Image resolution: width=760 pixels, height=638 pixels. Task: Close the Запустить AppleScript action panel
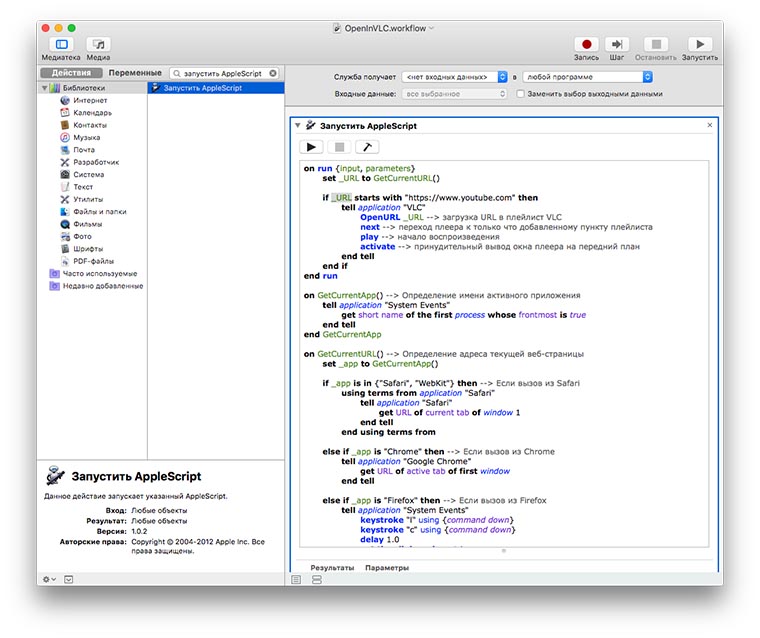[x=710, y=125]
